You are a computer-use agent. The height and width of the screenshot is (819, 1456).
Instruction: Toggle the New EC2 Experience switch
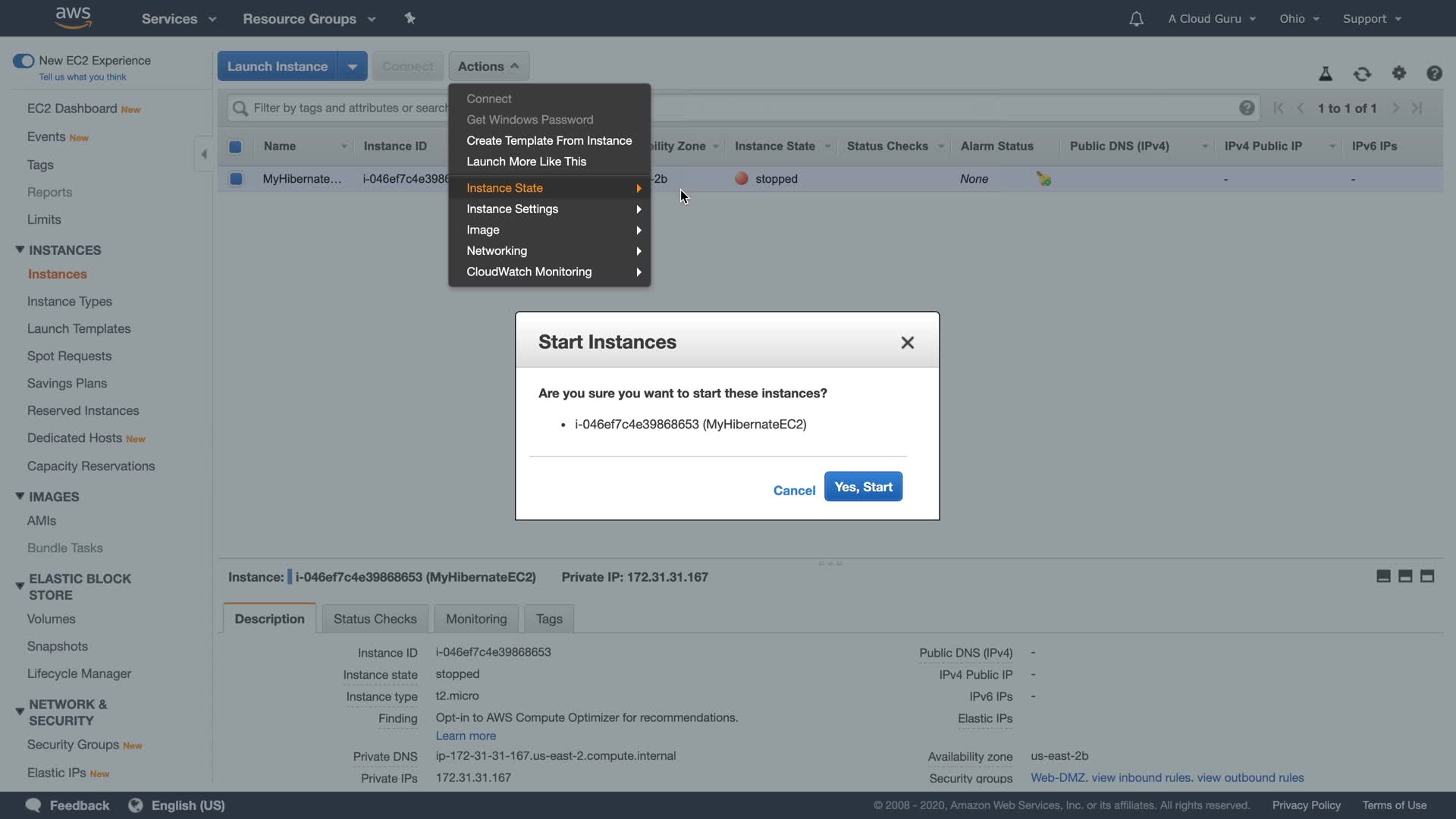(24, 61)
